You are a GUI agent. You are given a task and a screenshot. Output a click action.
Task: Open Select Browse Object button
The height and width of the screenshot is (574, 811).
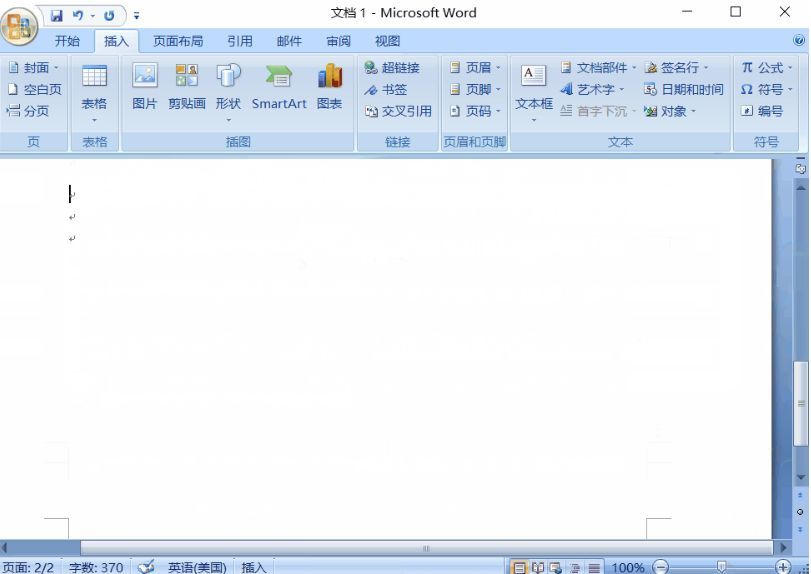click(800, 512)
